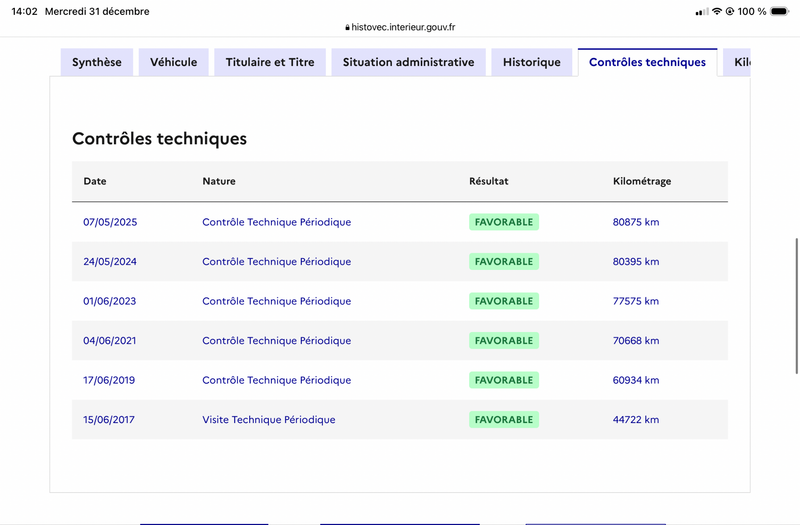This screenshot has width=800, height=525.
Task: Tap the cellular signal bars icon
Action: click(x=700, y=11)
